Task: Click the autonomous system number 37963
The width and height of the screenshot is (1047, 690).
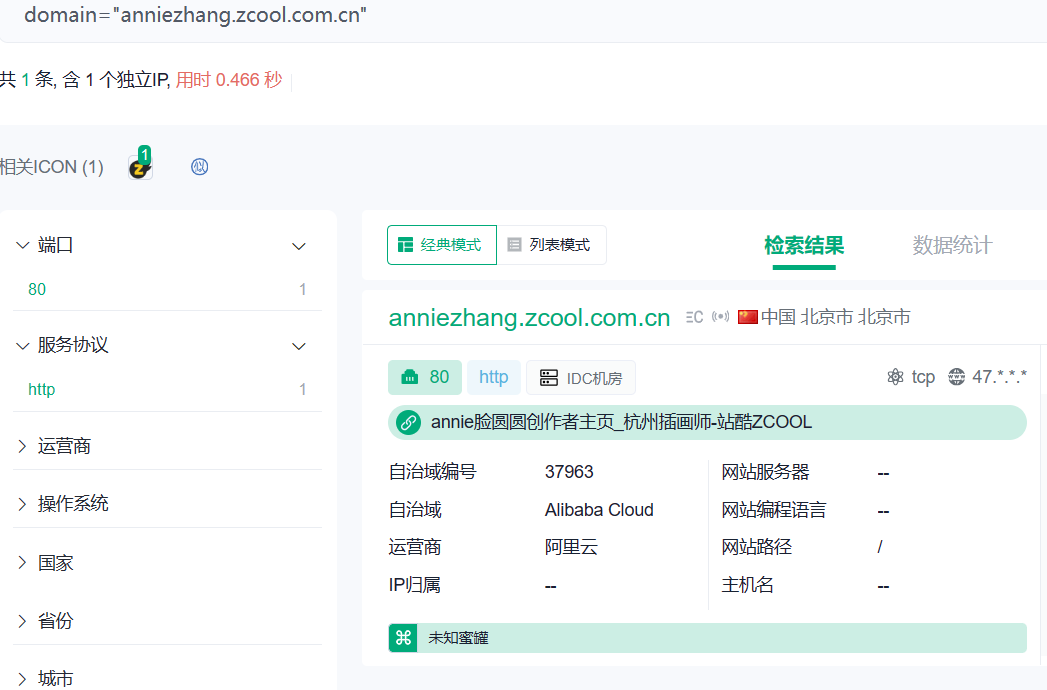Action: point(569,472)
